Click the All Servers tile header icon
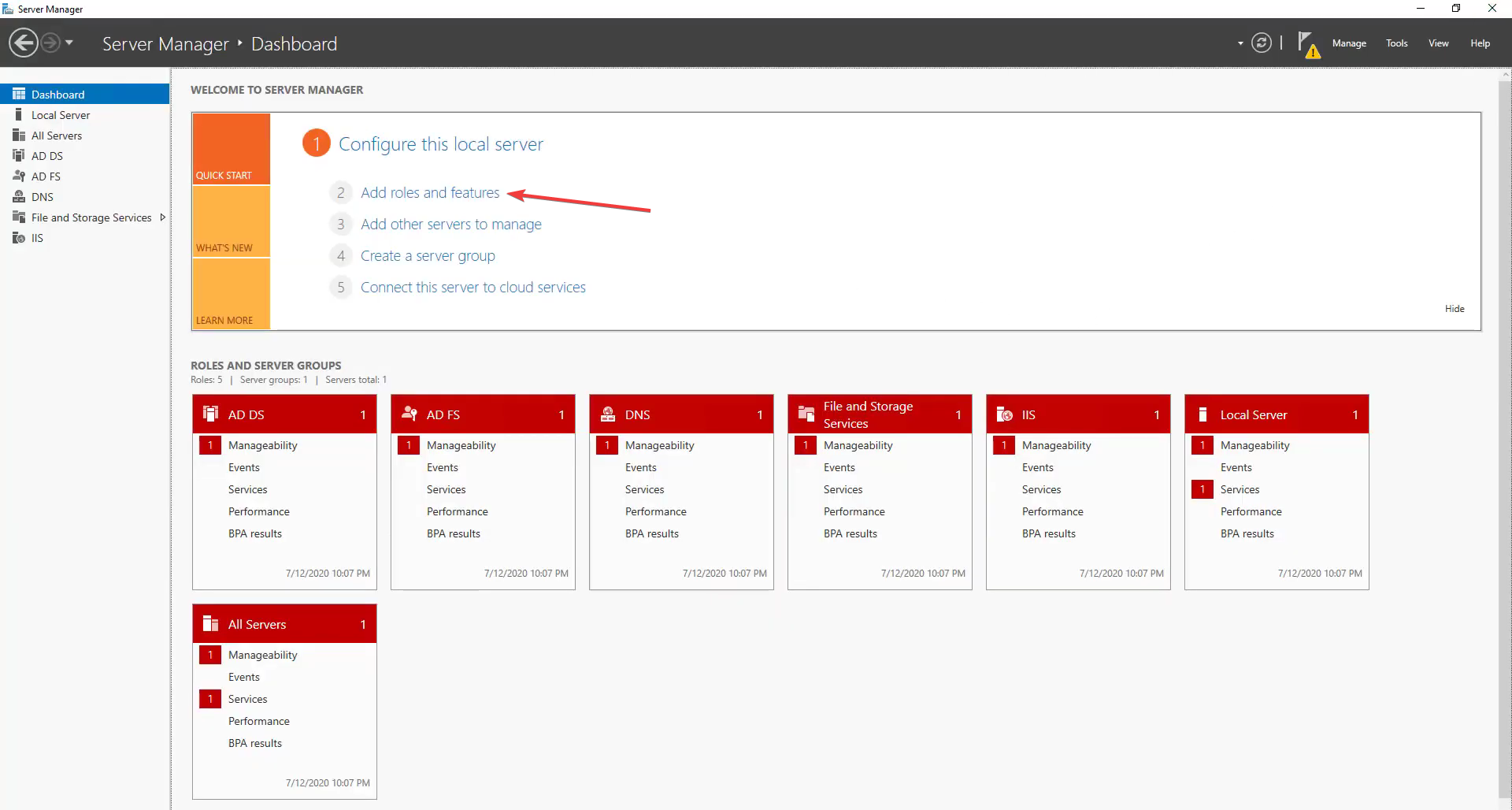Image resolution: width=1512 pixels, height=810 pixels. pos(210,623)
